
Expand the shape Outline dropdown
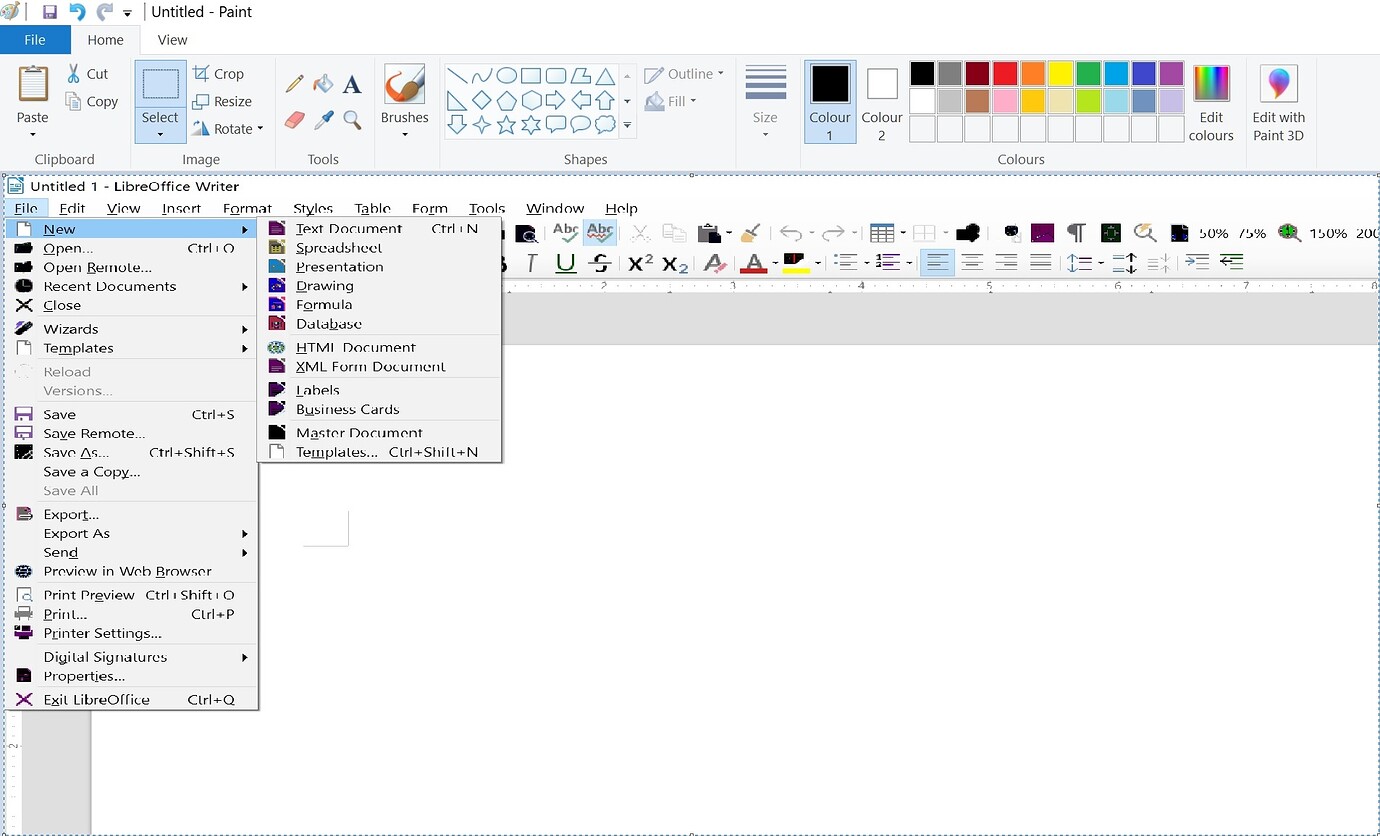(x=684, y=74)
